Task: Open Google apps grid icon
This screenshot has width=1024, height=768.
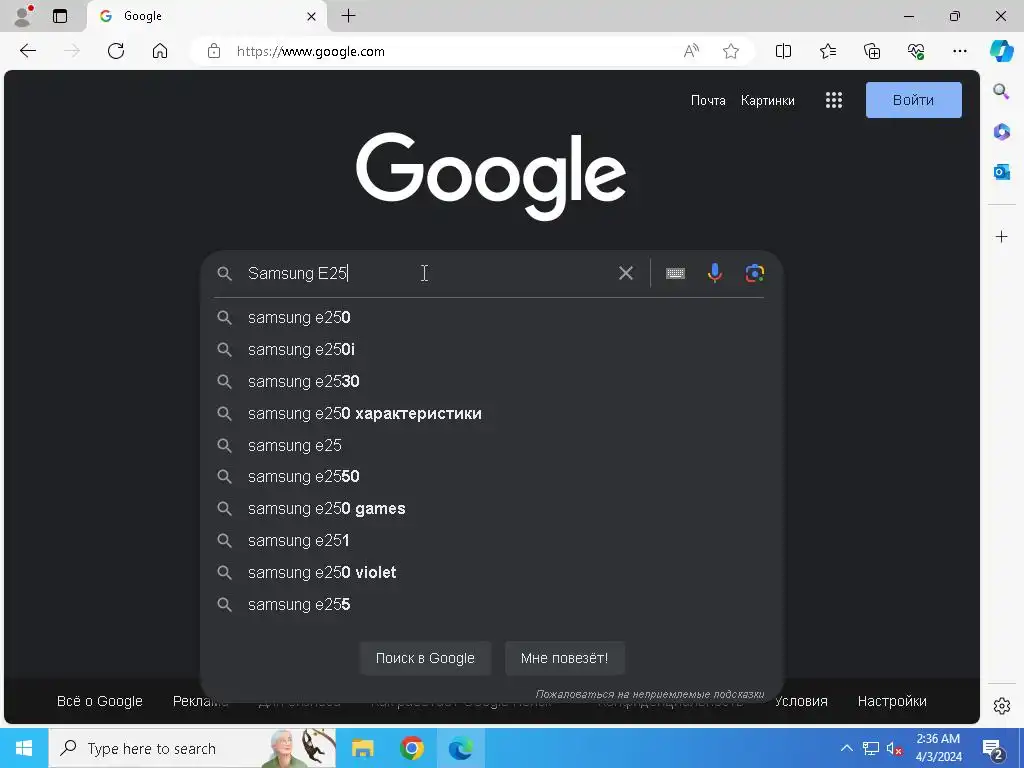Action: pos(833,100)
